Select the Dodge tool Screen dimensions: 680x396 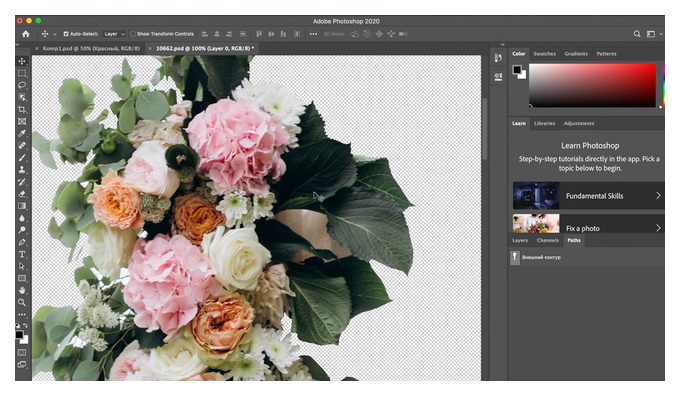click(22, 230)
